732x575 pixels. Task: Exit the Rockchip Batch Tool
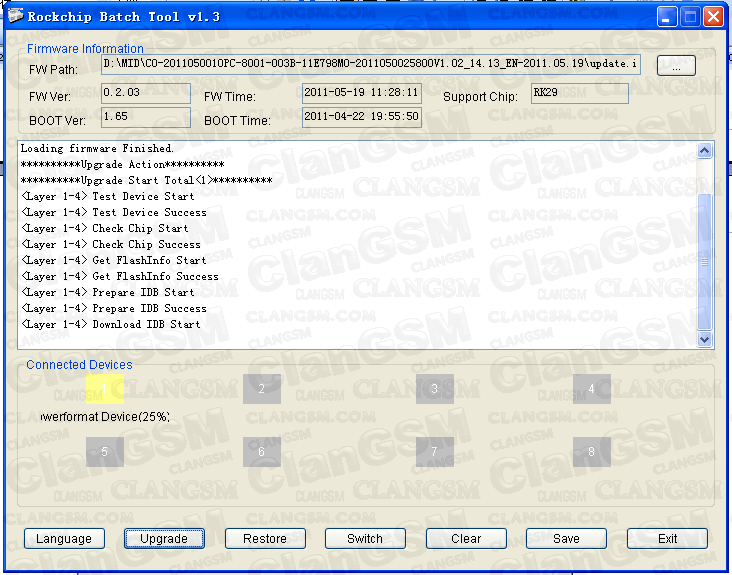point(667,538)
